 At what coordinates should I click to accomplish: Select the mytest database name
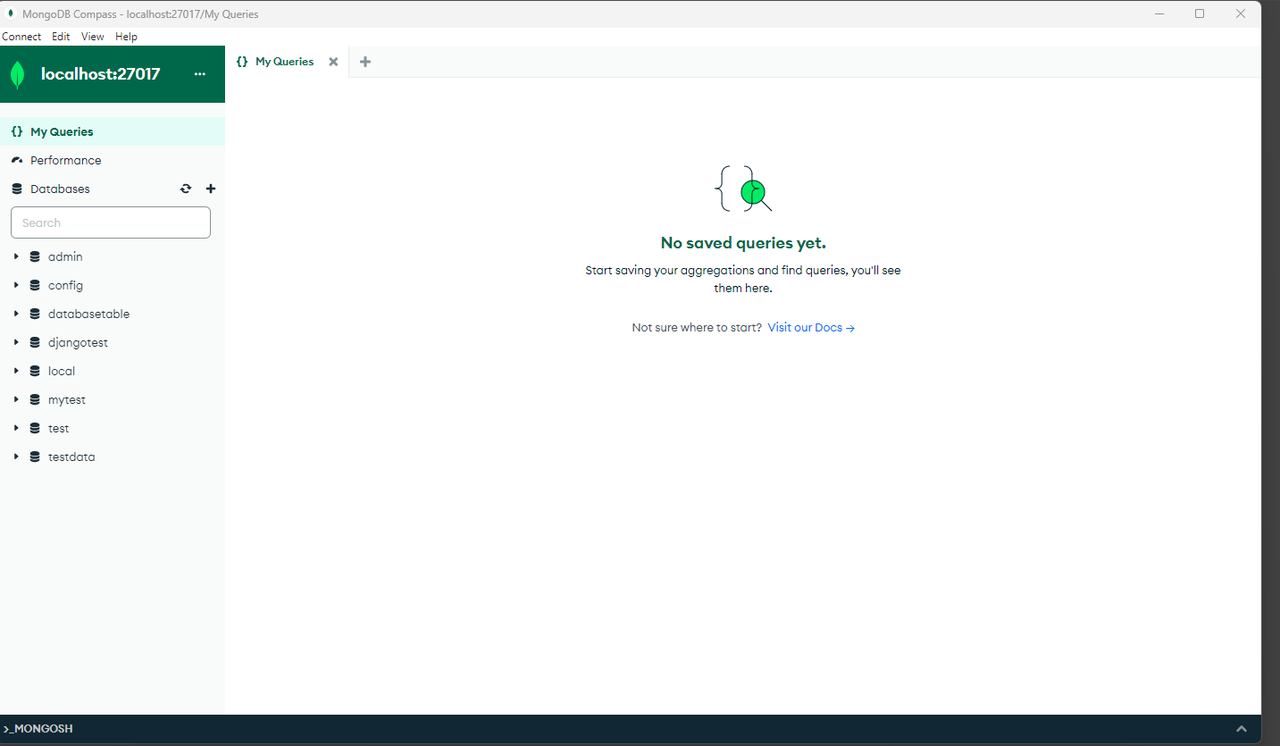pos(67,399)
